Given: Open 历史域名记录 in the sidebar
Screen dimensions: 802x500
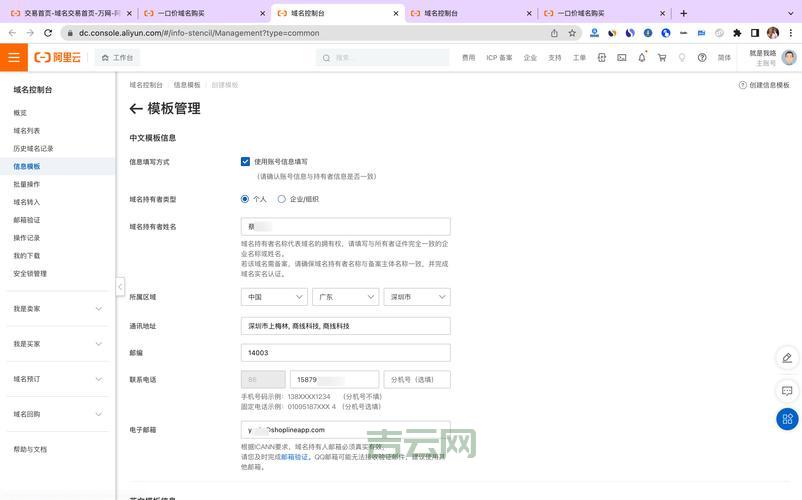Looking at the screenshot, I should [x=33, y=149].
